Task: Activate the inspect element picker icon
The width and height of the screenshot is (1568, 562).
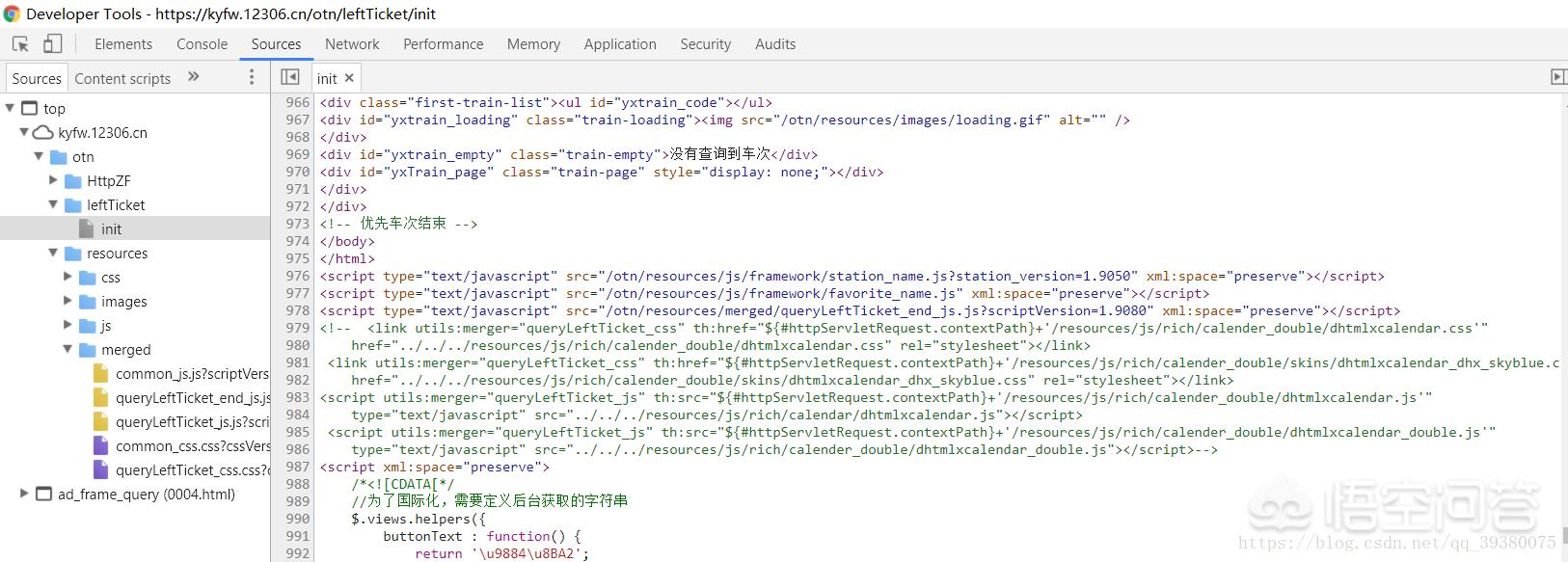Action: pos(20,44)
